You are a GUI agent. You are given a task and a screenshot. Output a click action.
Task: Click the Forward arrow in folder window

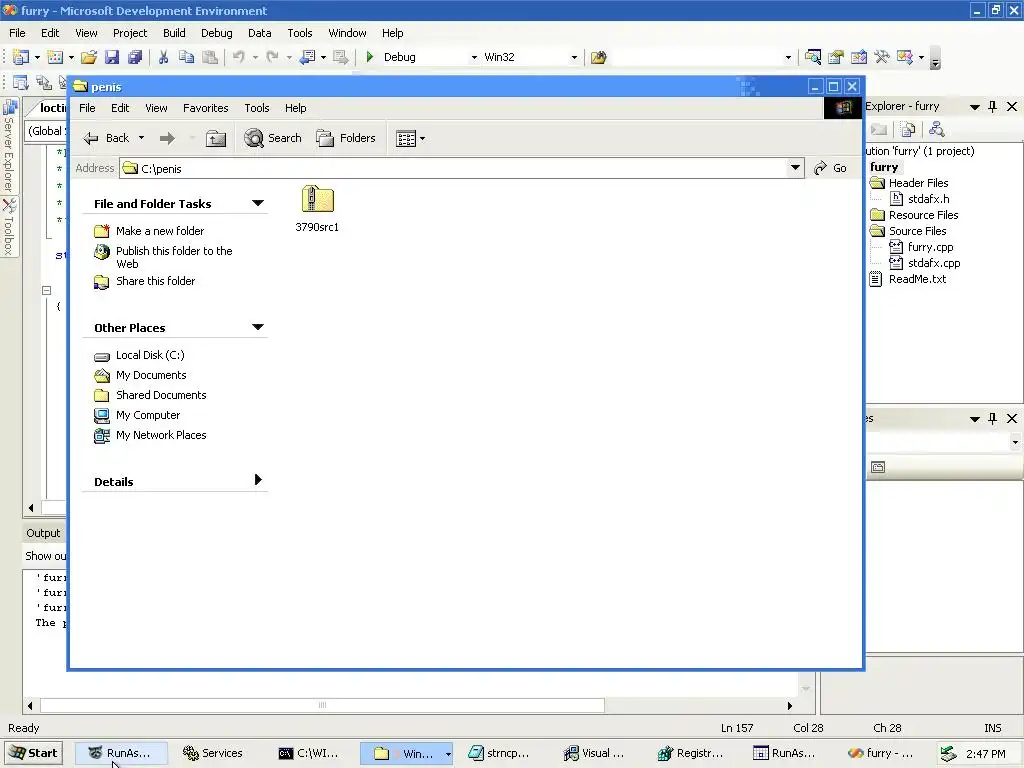coord(167,138)
